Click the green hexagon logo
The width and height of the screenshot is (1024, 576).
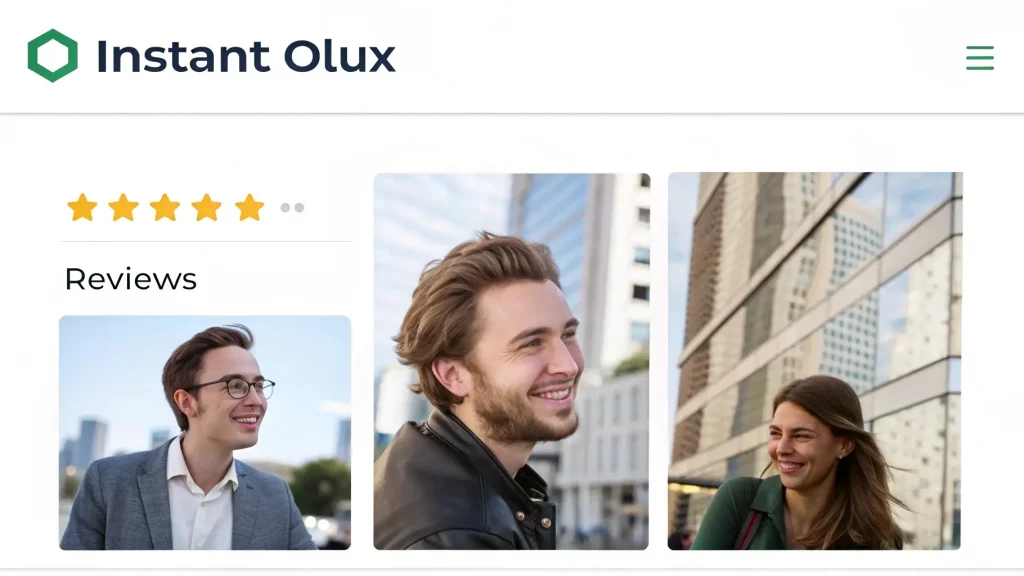point(52,56)
